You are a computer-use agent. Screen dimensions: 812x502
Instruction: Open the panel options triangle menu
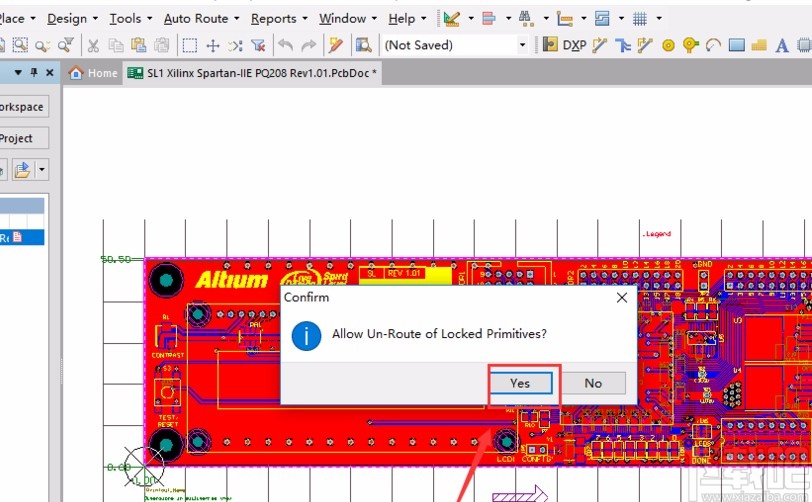(18, 73)
